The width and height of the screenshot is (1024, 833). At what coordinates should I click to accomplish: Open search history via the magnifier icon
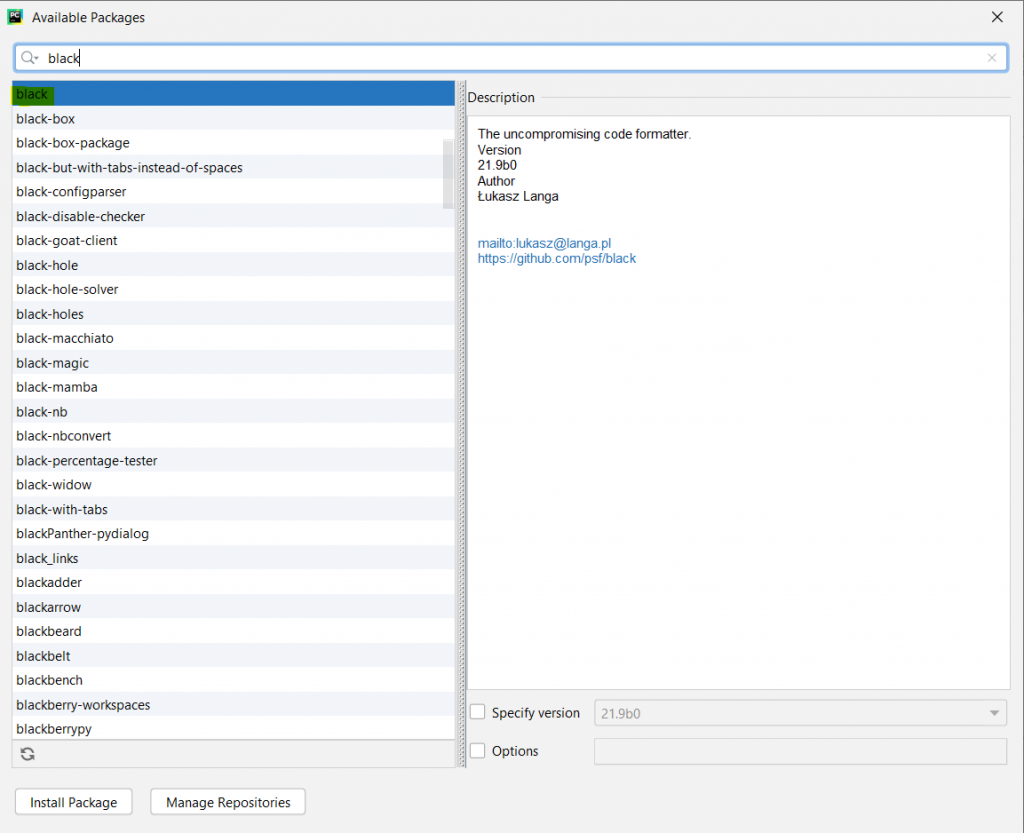[29, 58]
